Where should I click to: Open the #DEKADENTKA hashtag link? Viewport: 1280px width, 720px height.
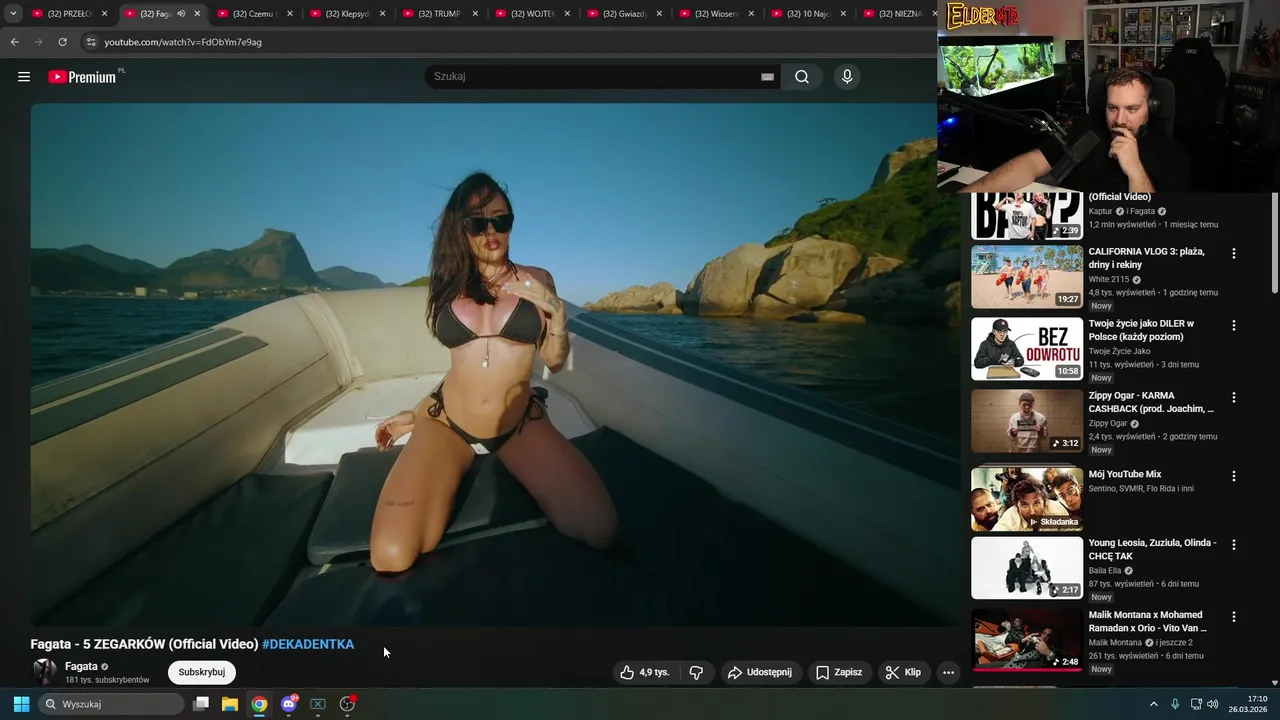[308, 644]
